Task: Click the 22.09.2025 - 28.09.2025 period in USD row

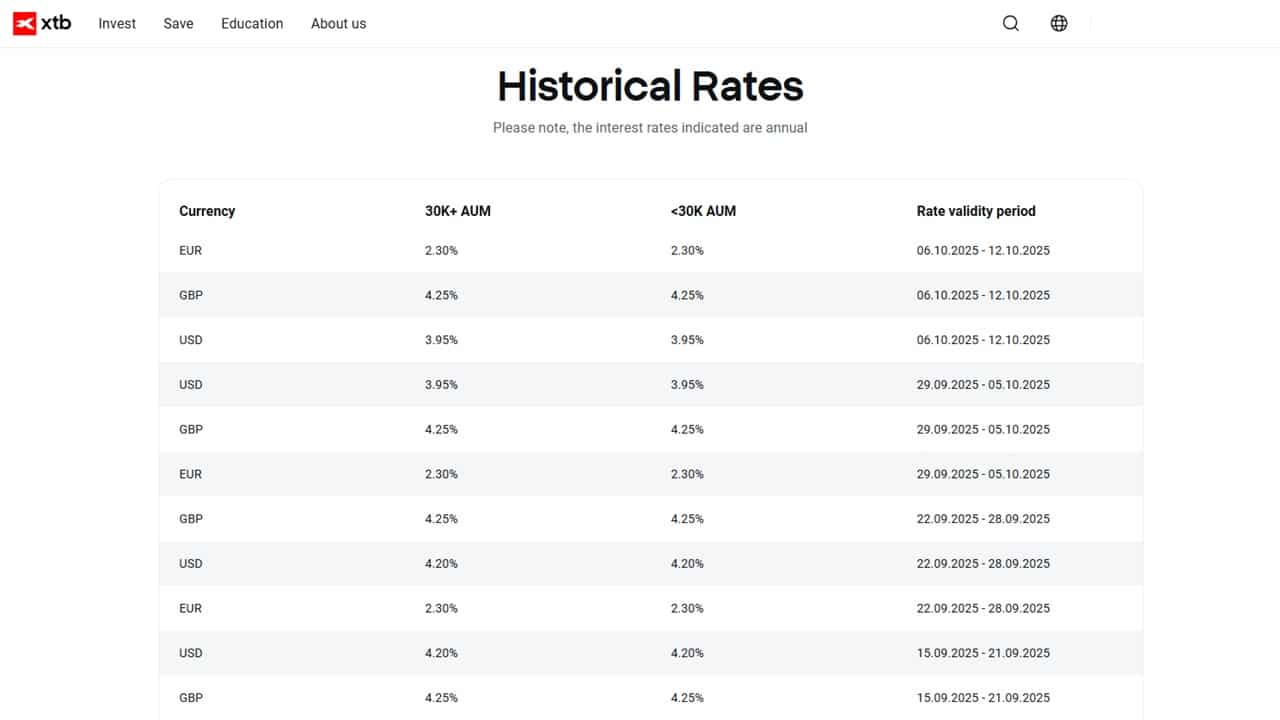Action: point(983,563)
